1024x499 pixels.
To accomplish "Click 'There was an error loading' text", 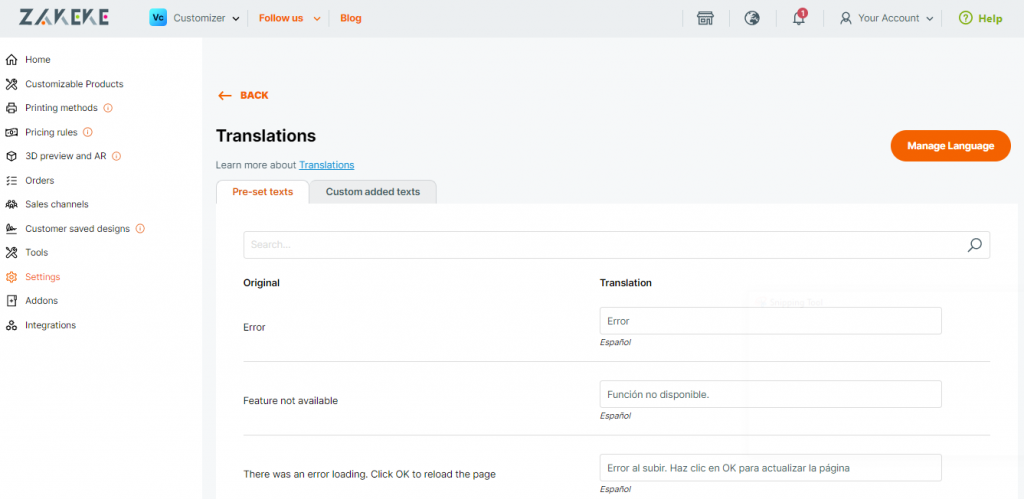I will (x=370, y=475).
